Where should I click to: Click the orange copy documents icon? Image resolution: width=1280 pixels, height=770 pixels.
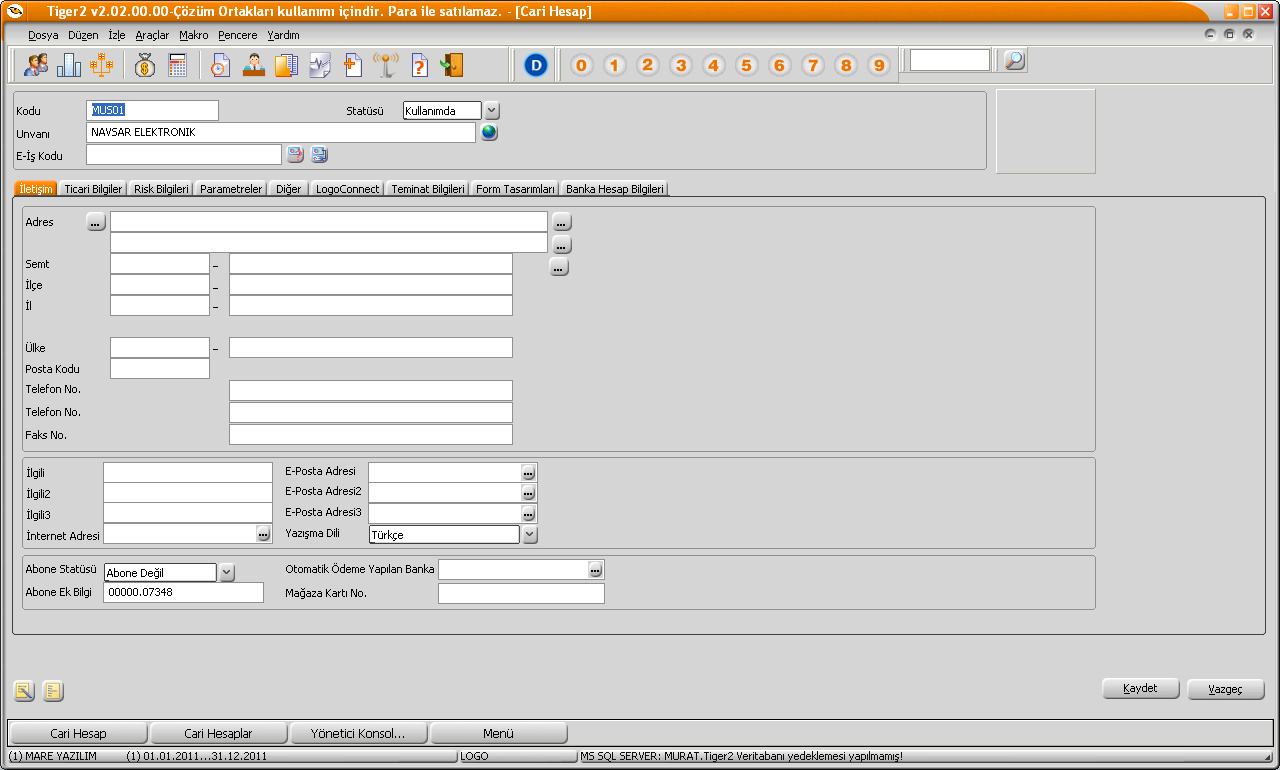pos(287,65)
